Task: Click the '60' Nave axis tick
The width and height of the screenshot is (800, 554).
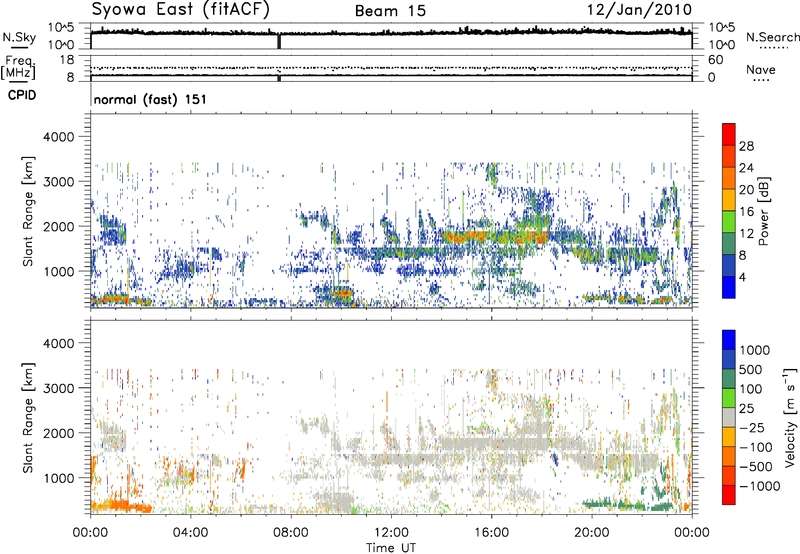Action: pos(716,60)
